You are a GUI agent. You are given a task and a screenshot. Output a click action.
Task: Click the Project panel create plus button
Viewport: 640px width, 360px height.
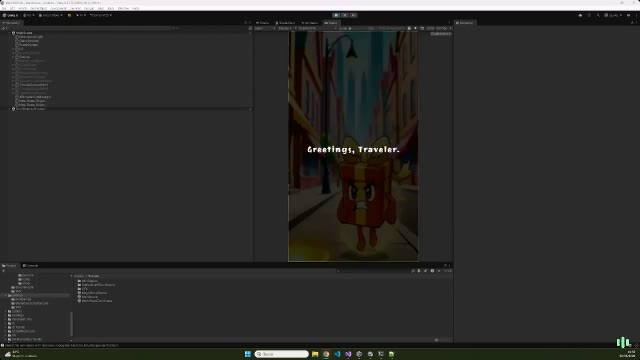tap(4, 271)
